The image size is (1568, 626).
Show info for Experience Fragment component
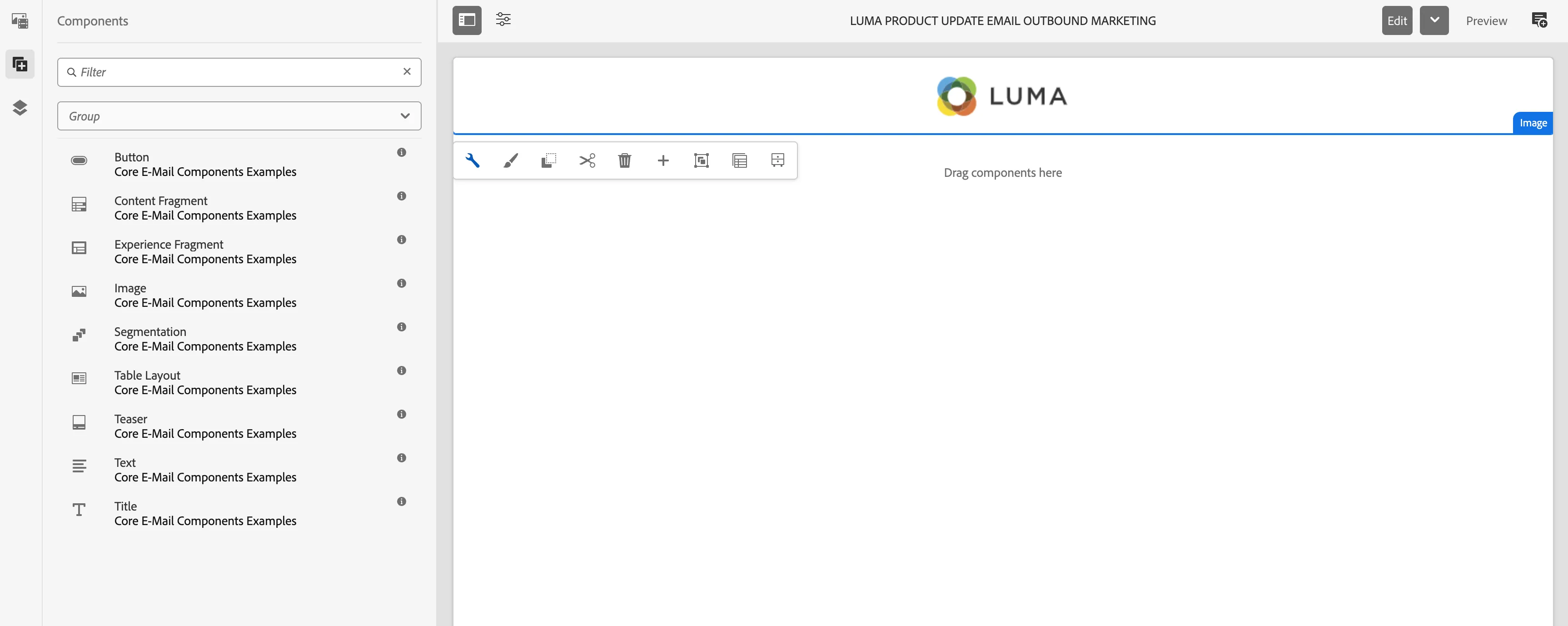401,240
